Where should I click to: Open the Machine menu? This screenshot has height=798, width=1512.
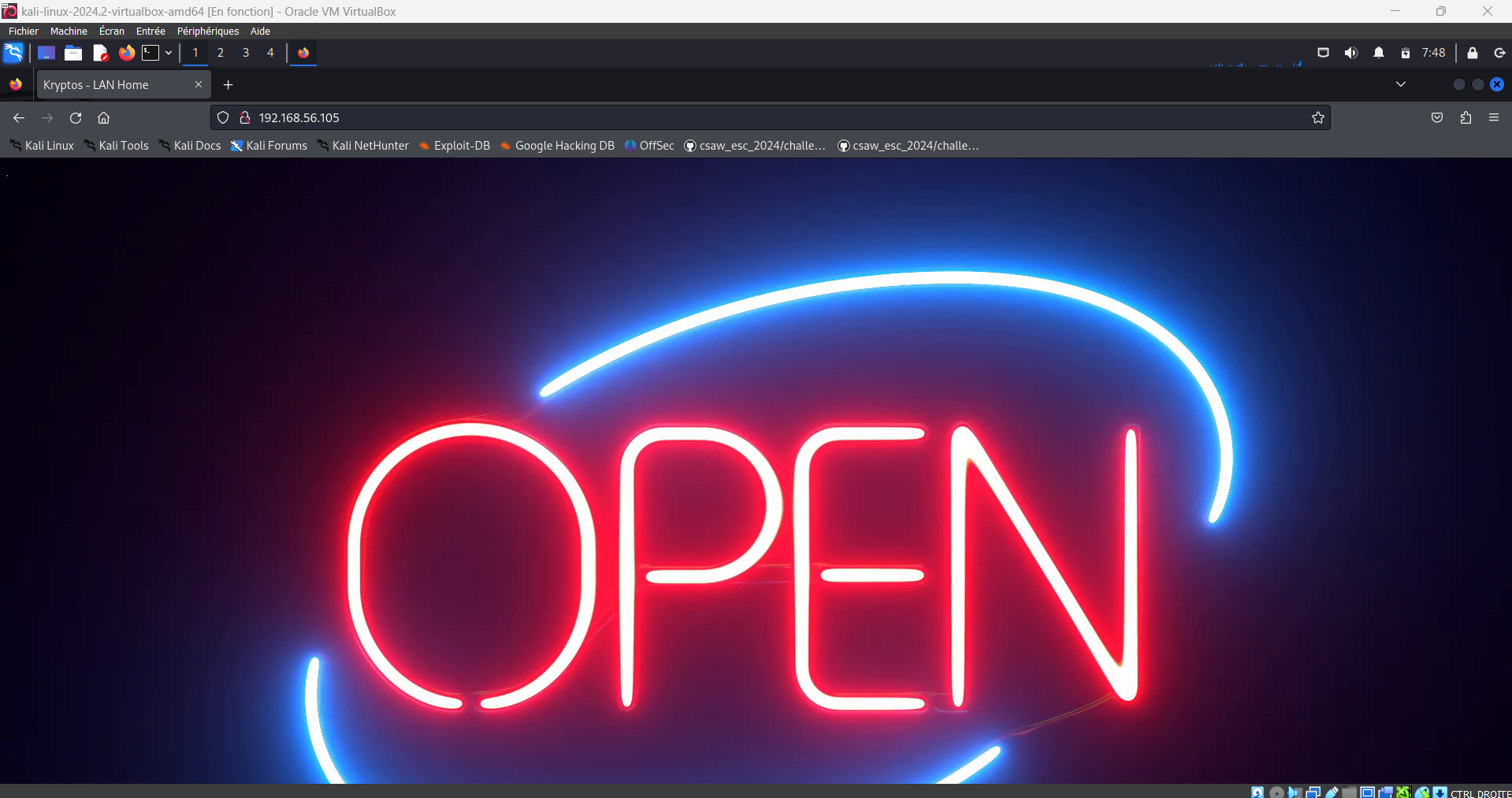(x=69, y=32)
